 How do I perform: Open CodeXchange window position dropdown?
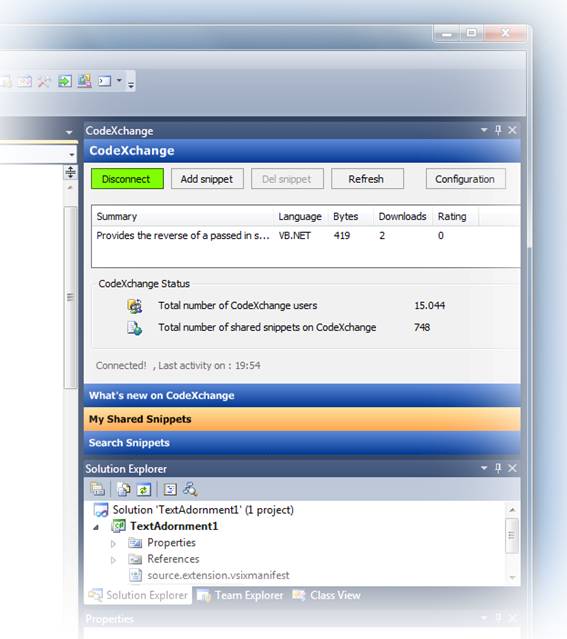(x=484, y=130)
